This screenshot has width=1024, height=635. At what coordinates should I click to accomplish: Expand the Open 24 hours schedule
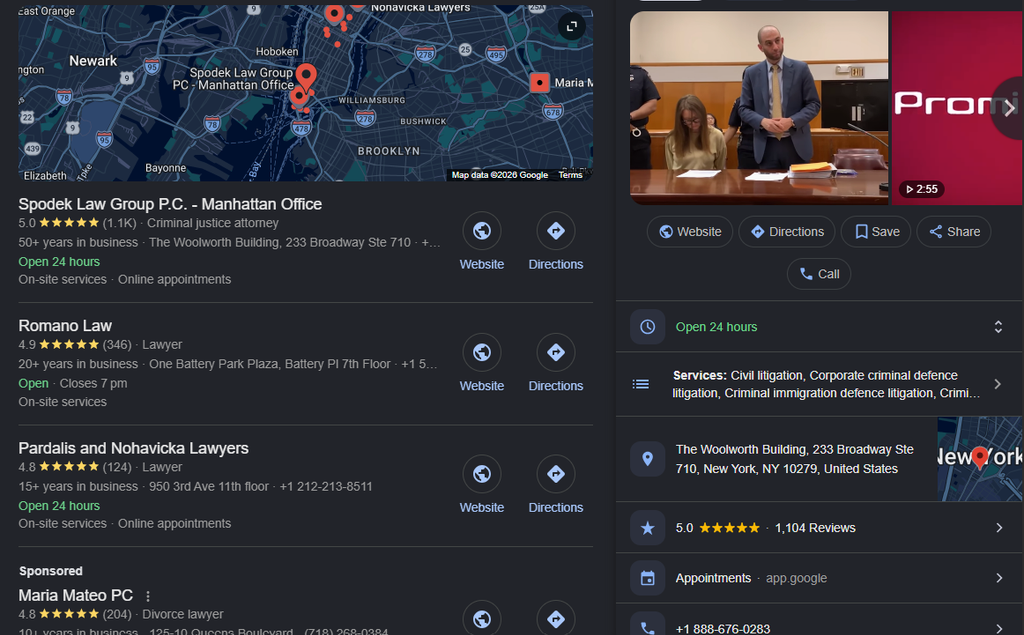[998, 327]
